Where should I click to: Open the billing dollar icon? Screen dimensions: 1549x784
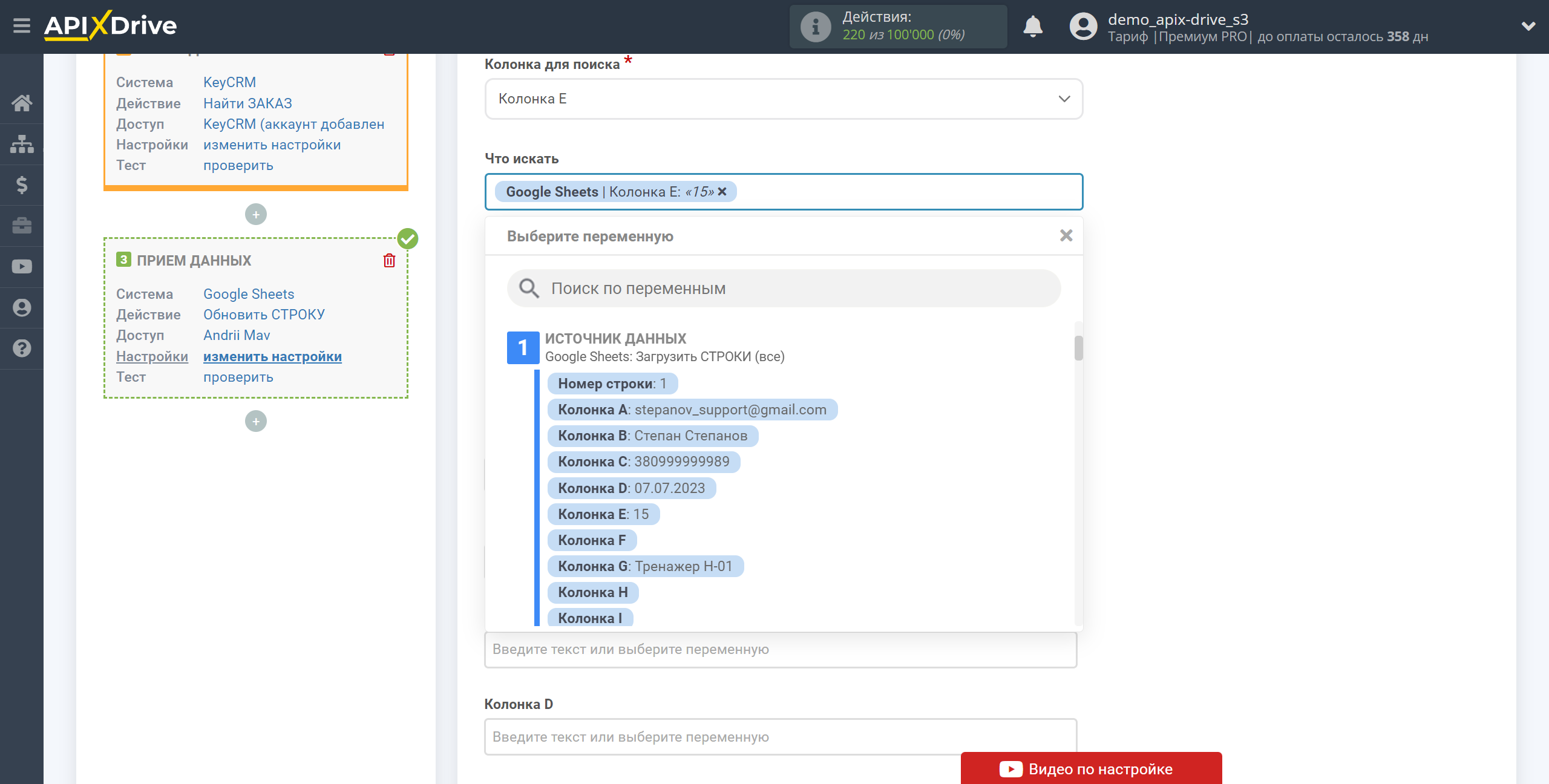click(x=22, y=185)
